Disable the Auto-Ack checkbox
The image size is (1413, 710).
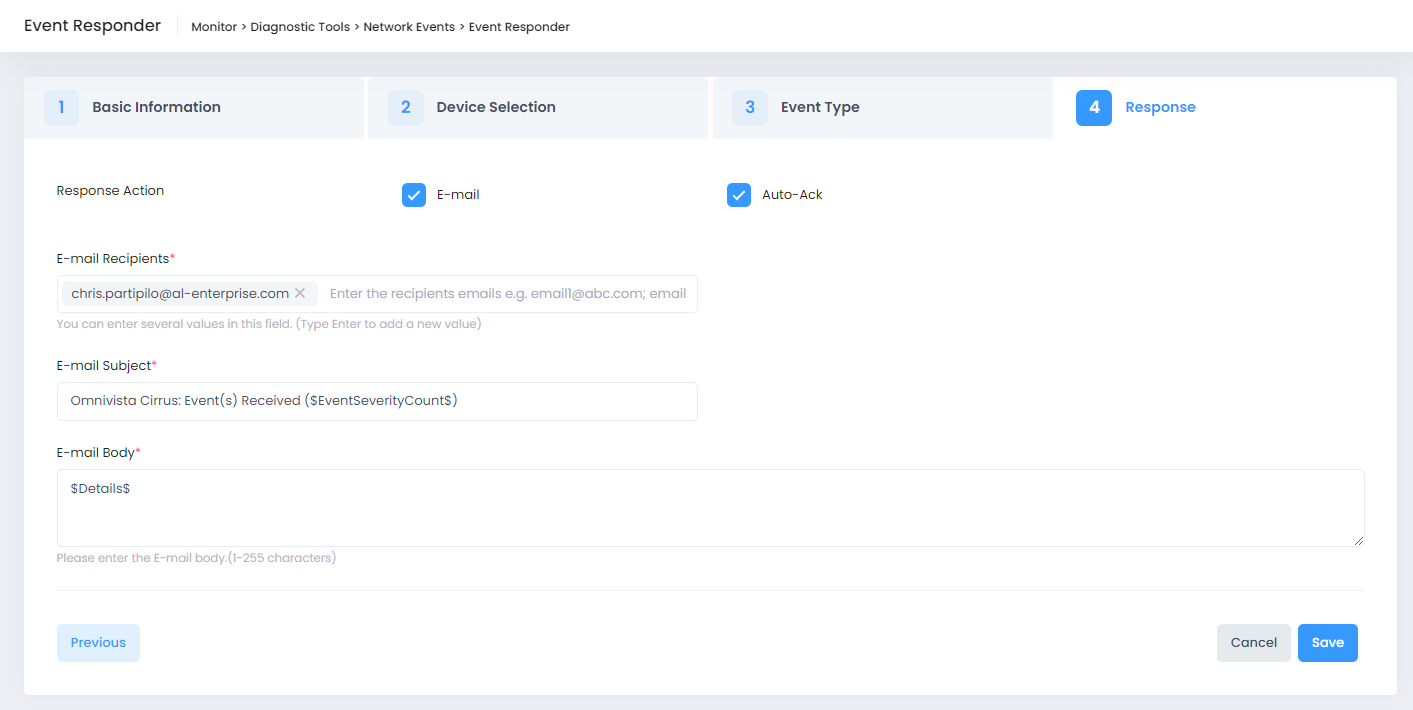[739, 195]
